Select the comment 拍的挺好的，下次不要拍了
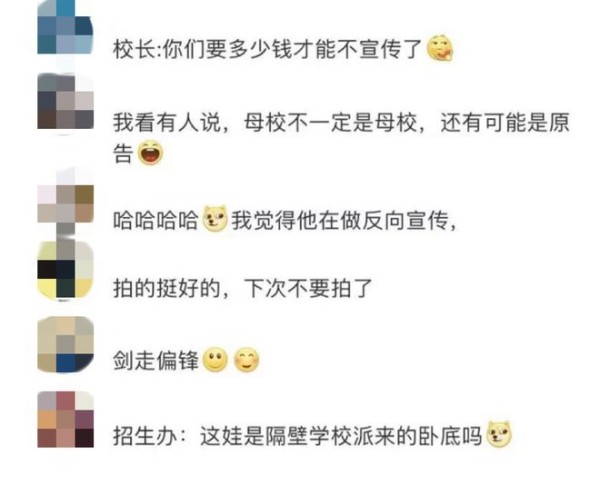 243,289
